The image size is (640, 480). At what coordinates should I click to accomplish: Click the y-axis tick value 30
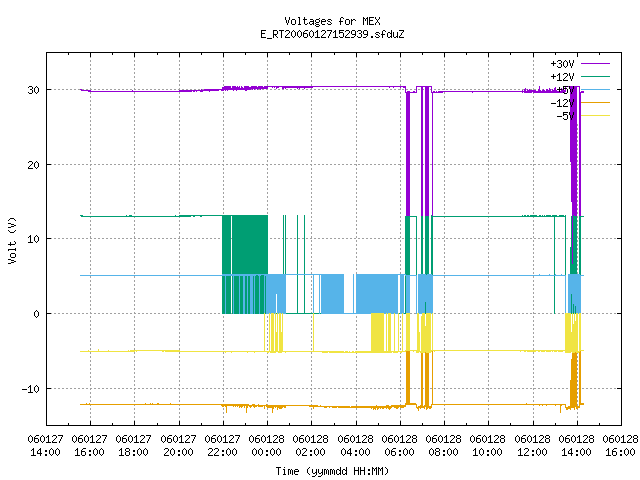click(33, 90)
